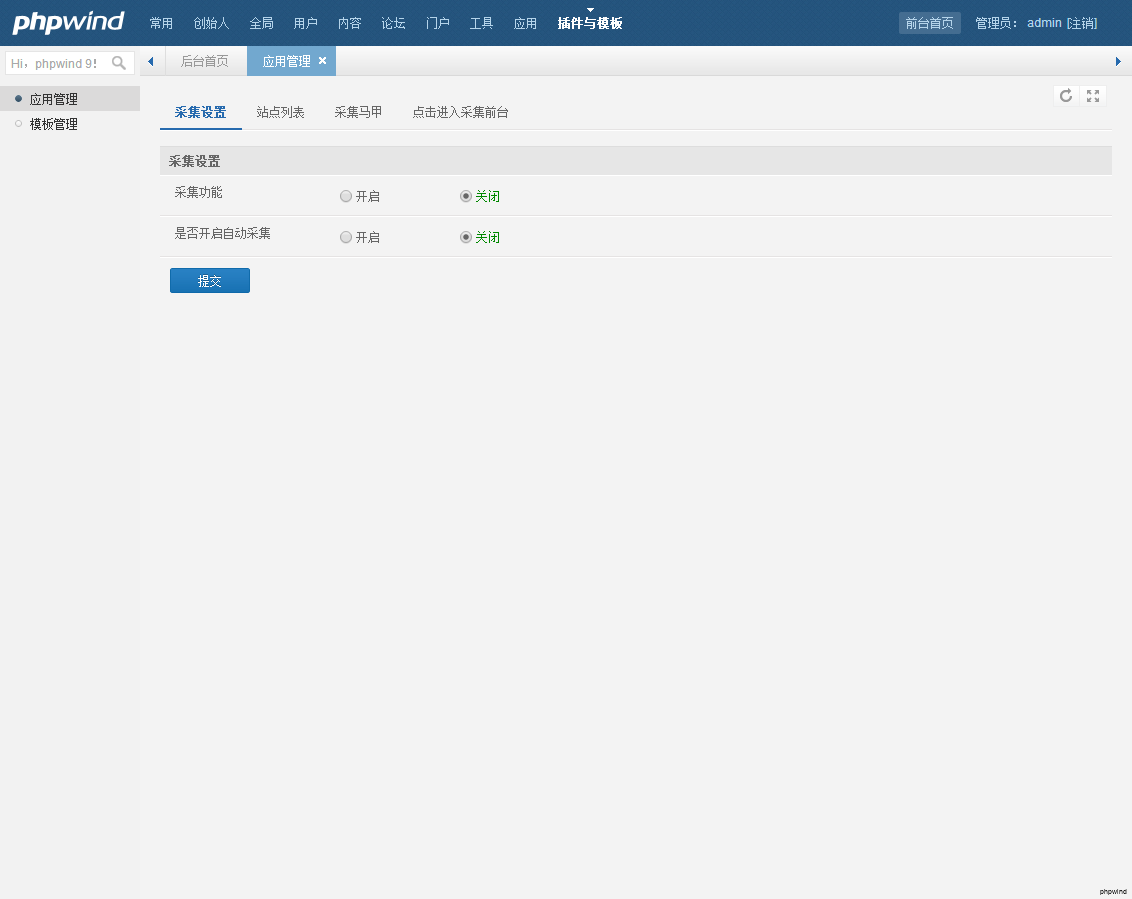Click the refresh page icon

tap(1066, 96)
